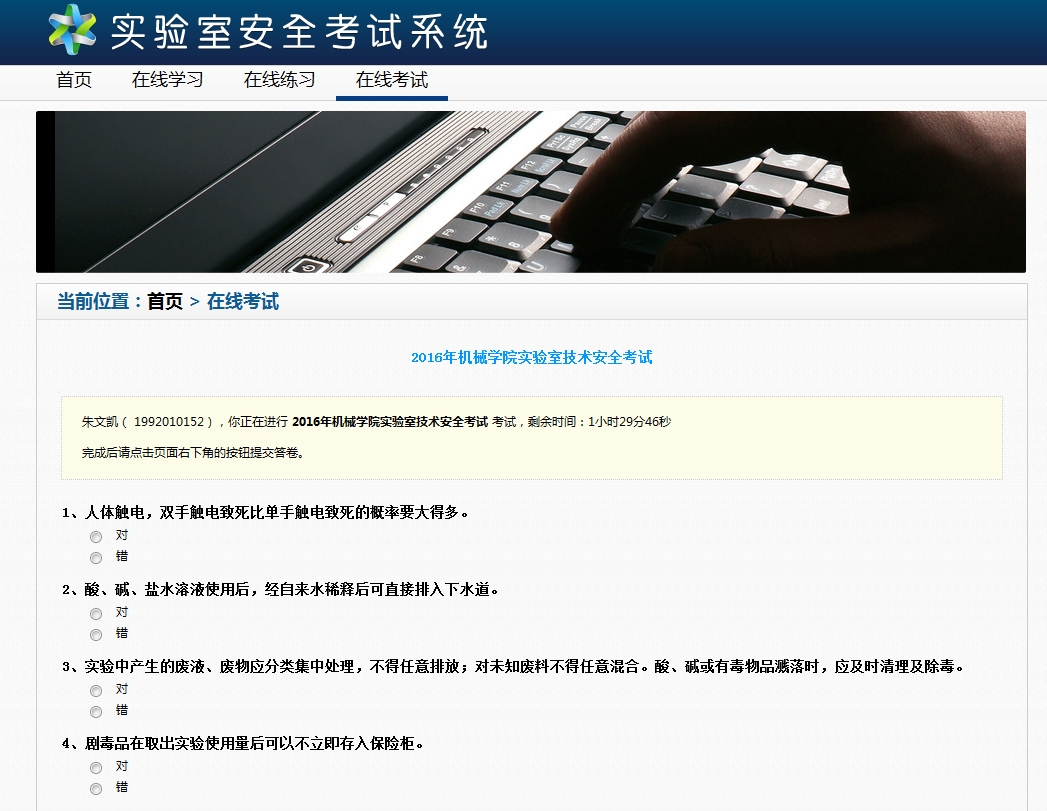
Task: Select 错 for question 1 about electric shock
Action: [x=96, y=558]
